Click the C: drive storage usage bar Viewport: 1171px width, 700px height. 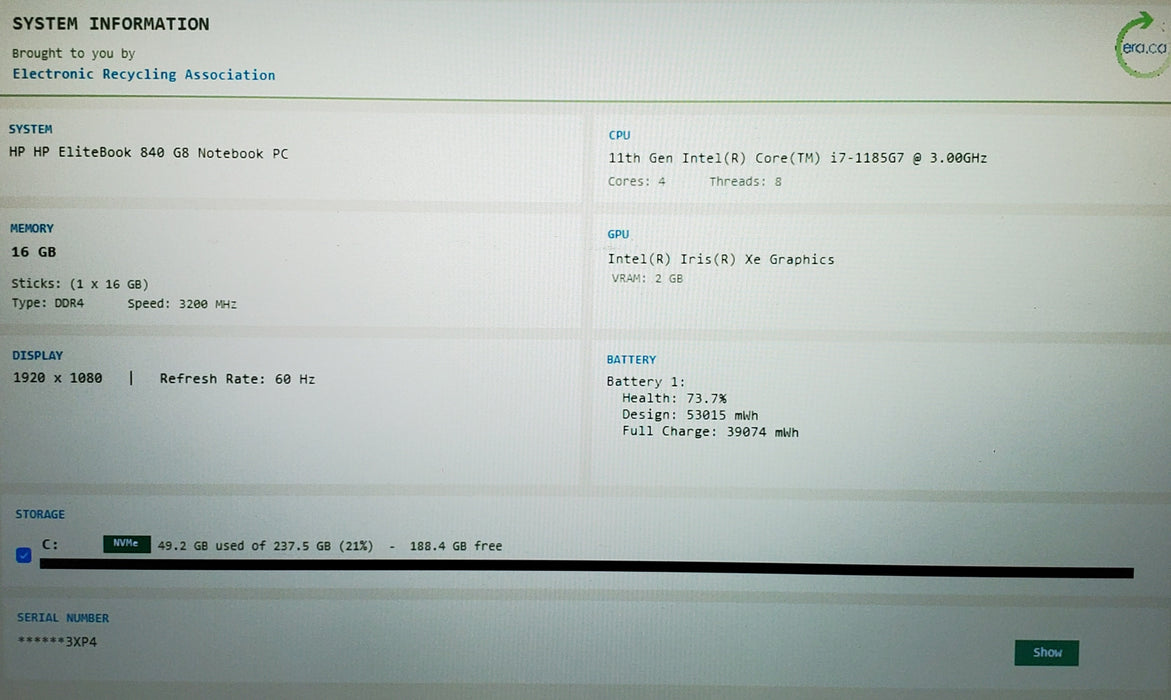[586, 568]
